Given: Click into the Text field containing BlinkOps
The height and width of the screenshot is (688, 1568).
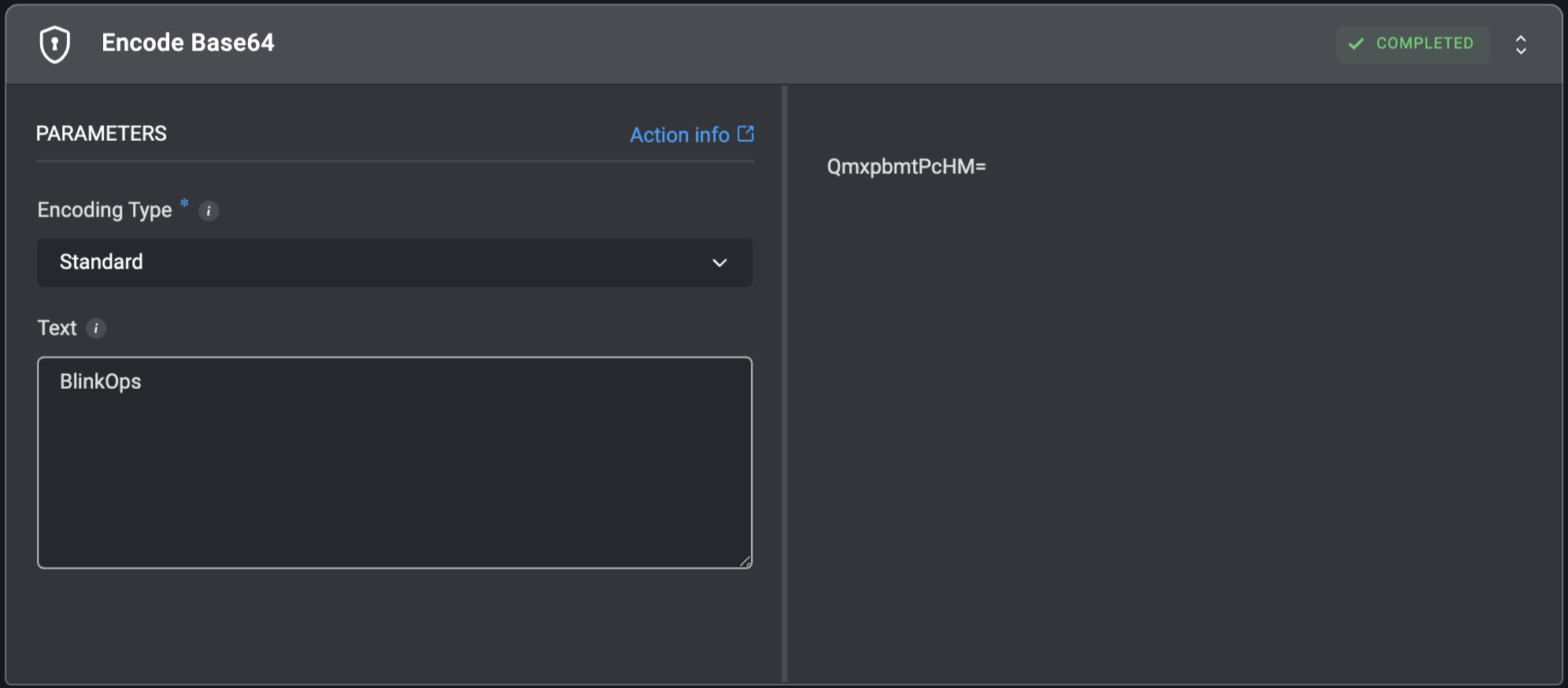Looking at the screenshot, I should (394, 462).
